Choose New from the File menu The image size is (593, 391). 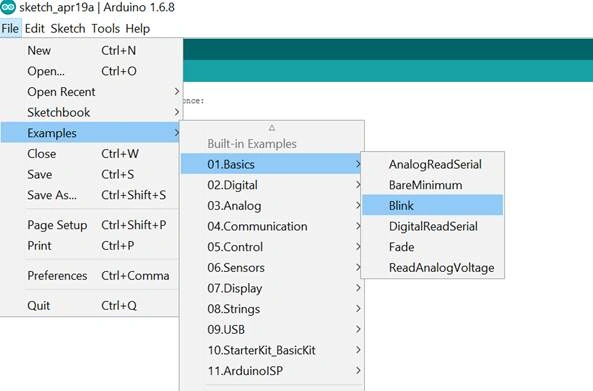pos(90,50)
